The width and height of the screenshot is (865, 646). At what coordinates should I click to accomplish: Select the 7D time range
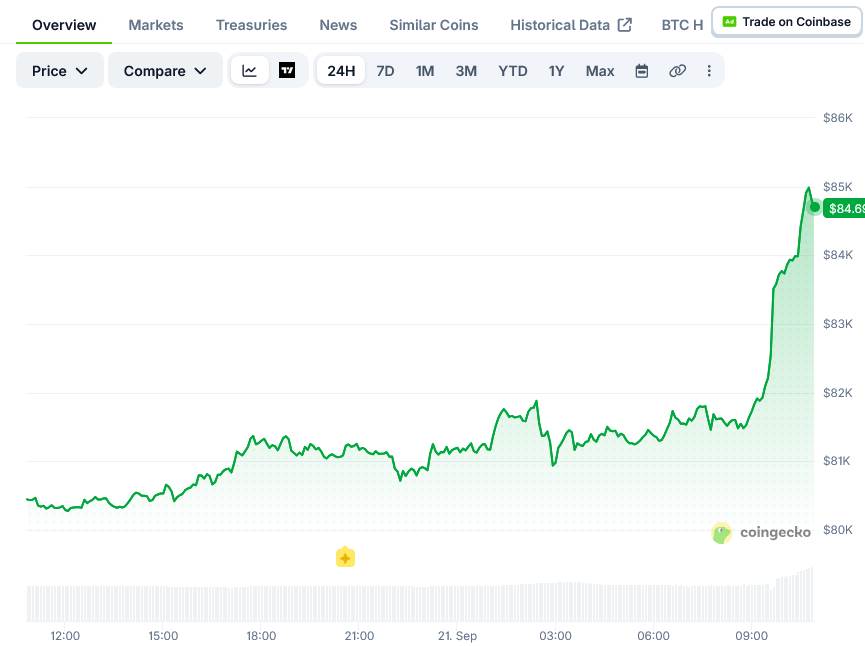pos(385,71)
